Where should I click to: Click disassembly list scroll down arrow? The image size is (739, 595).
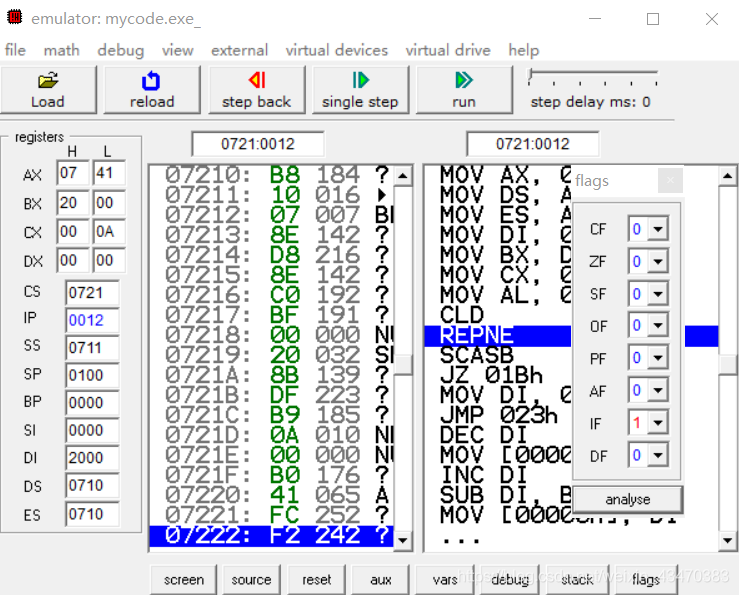(728, 540)
